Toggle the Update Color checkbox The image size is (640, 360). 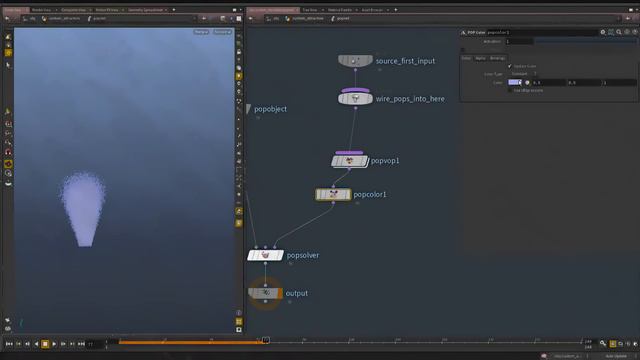[x=510, y=66]
